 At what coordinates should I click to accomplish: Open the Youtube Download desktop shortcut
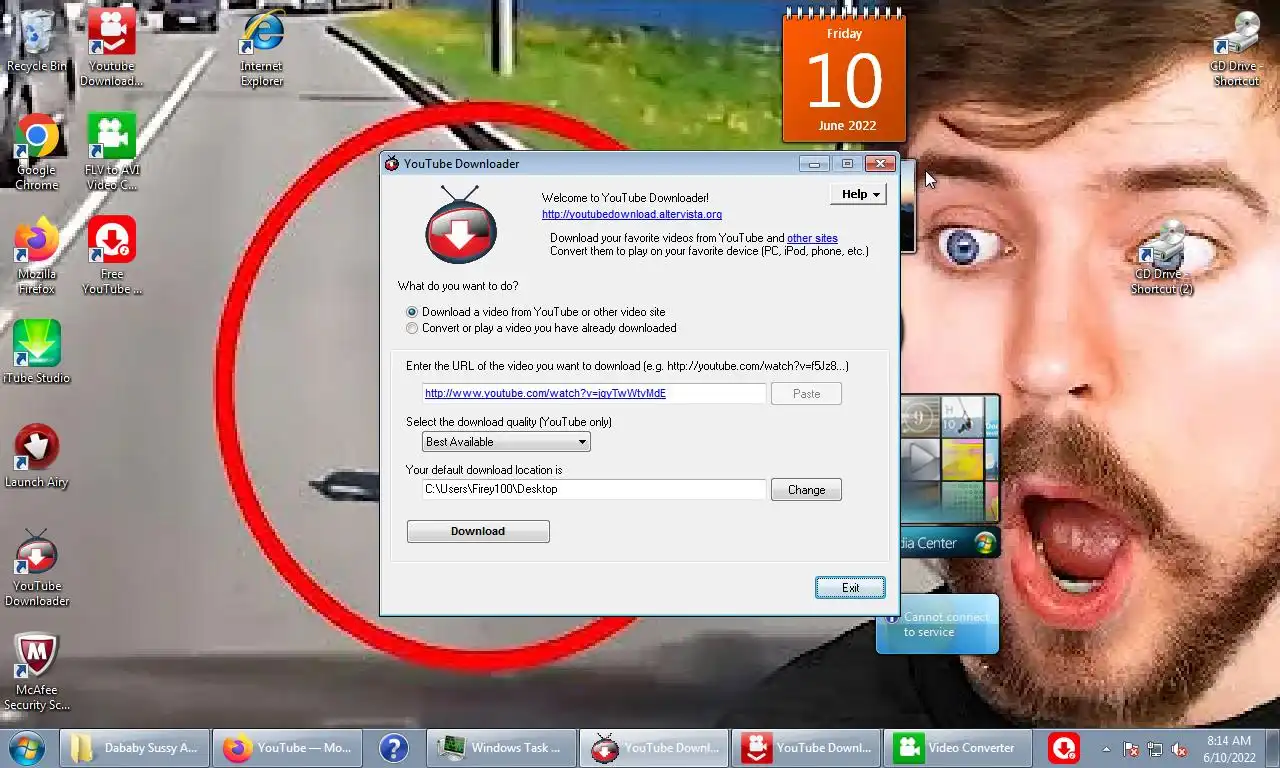111,47
